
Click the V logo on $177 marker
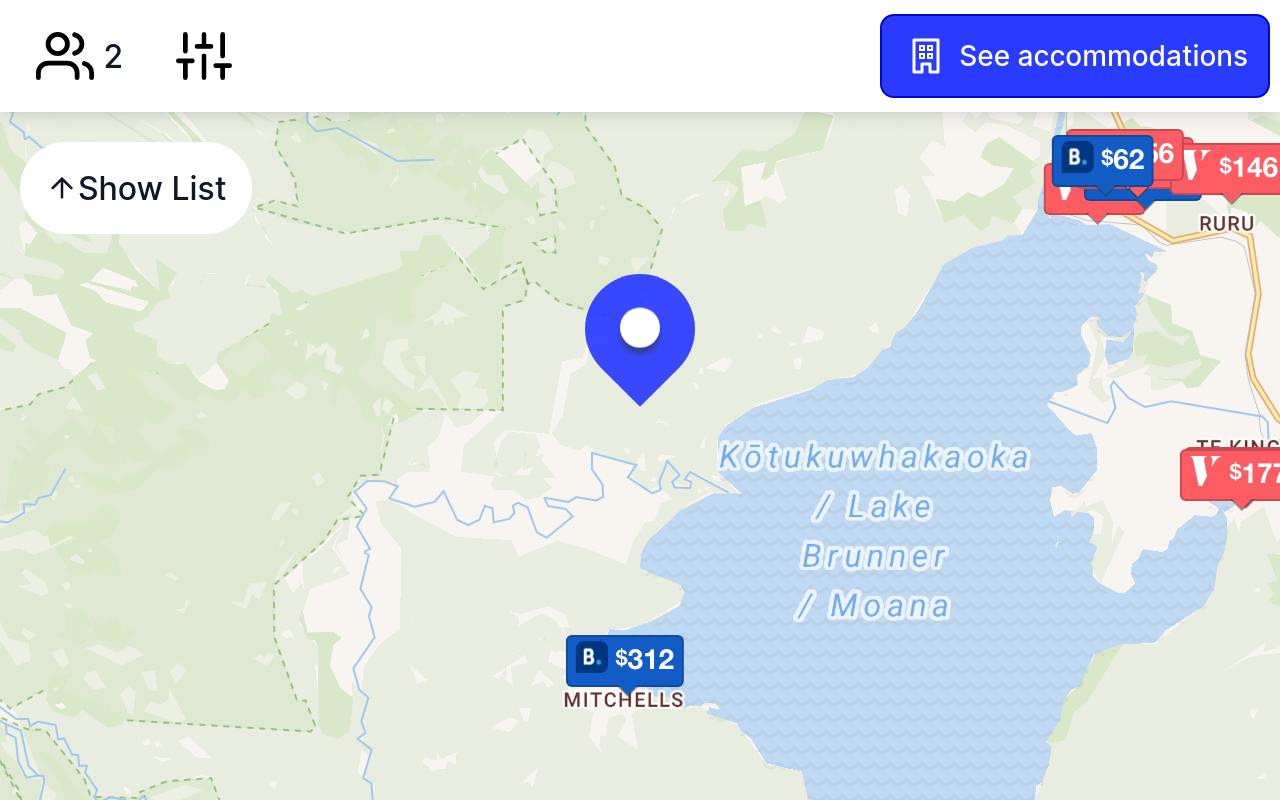(1207, 471)
